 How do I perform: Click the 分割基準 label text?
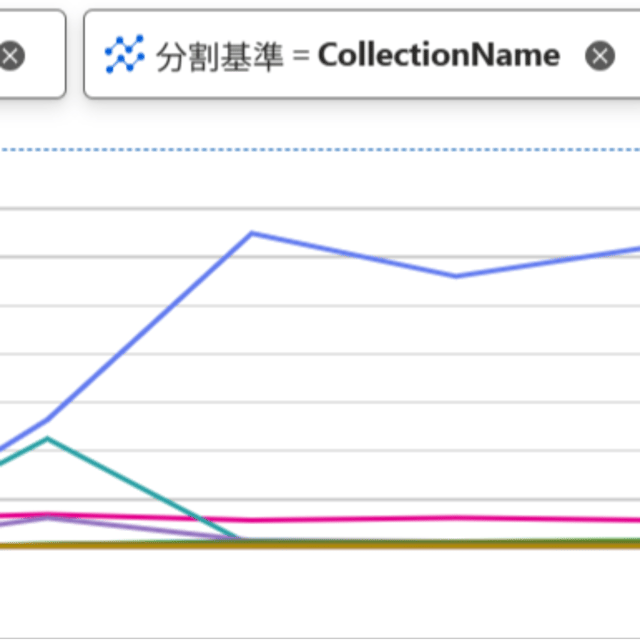tap(220, 56)
